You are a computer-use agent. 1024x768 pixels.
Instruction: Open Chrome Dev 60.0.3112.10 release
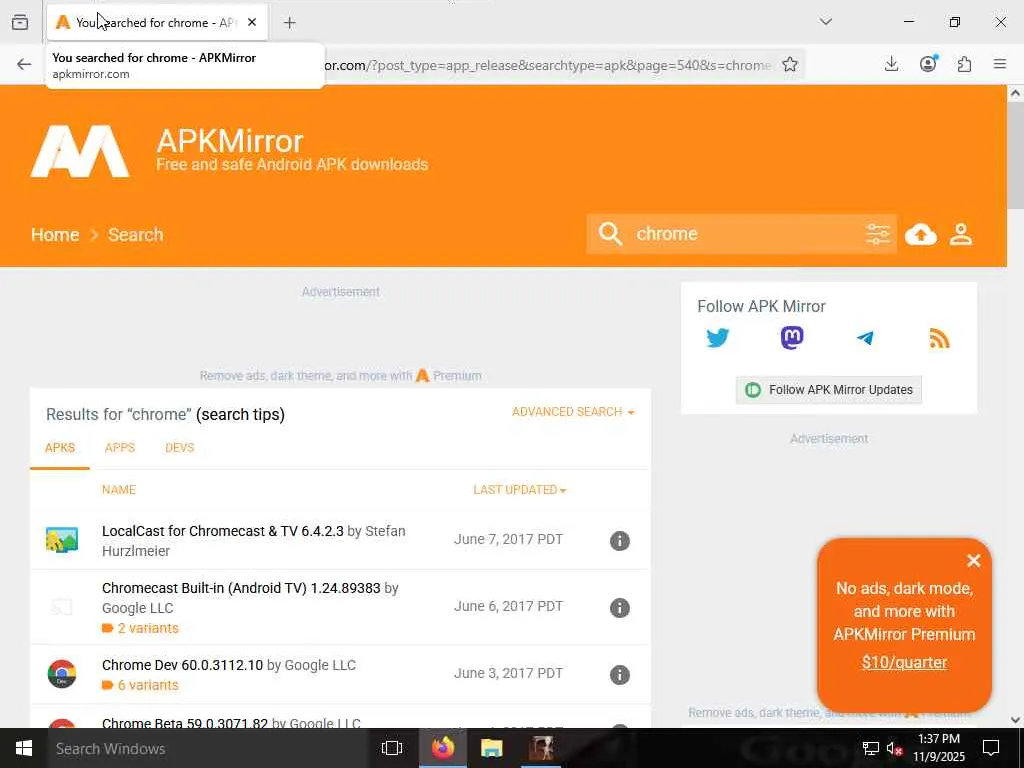182,665
